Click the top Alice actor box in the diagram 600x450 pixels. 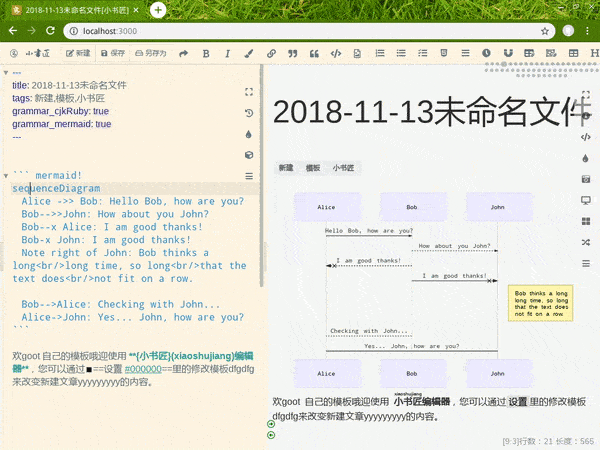(x=326, y=207)
